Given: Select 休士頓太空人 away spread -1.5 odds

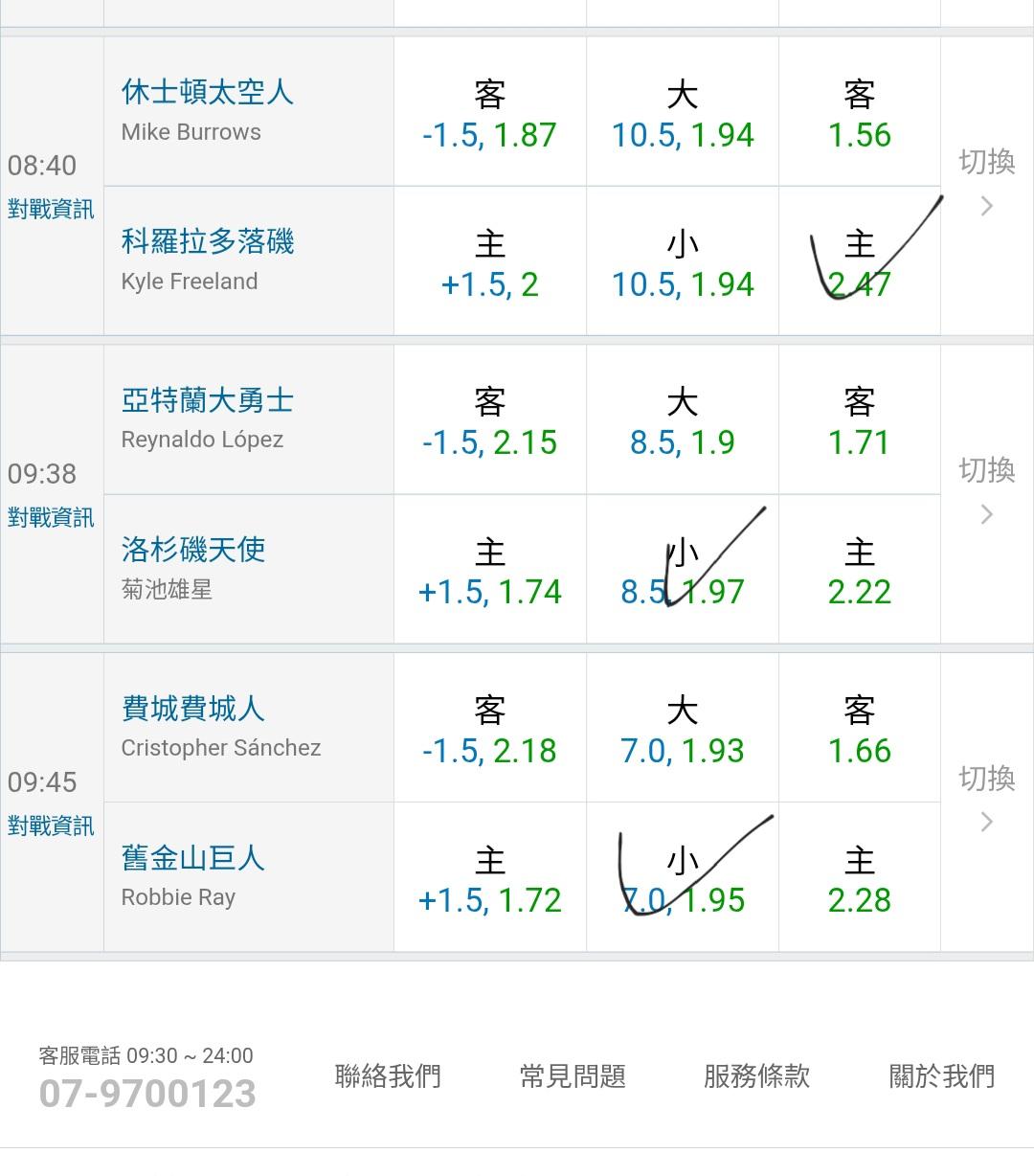Looking at the screenshot, I should point(489,115).
